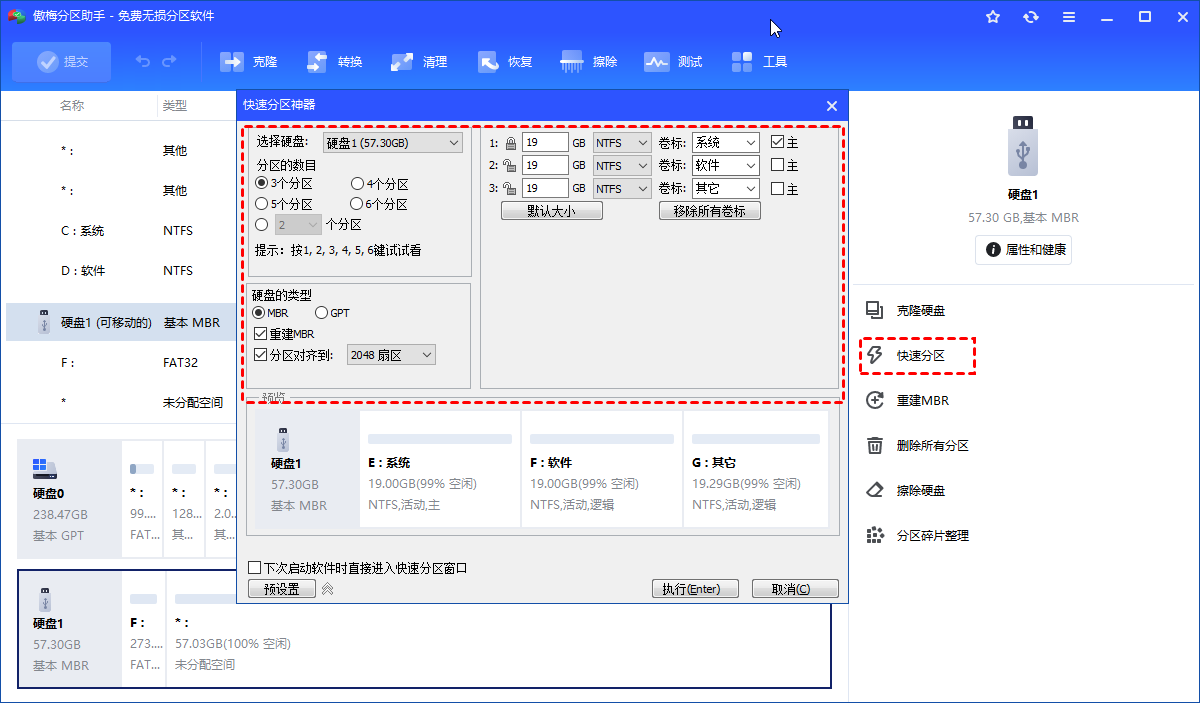Close the 快速分区神器 dialog
Viewport: 1200px width, 703px height.
point(832,105)
